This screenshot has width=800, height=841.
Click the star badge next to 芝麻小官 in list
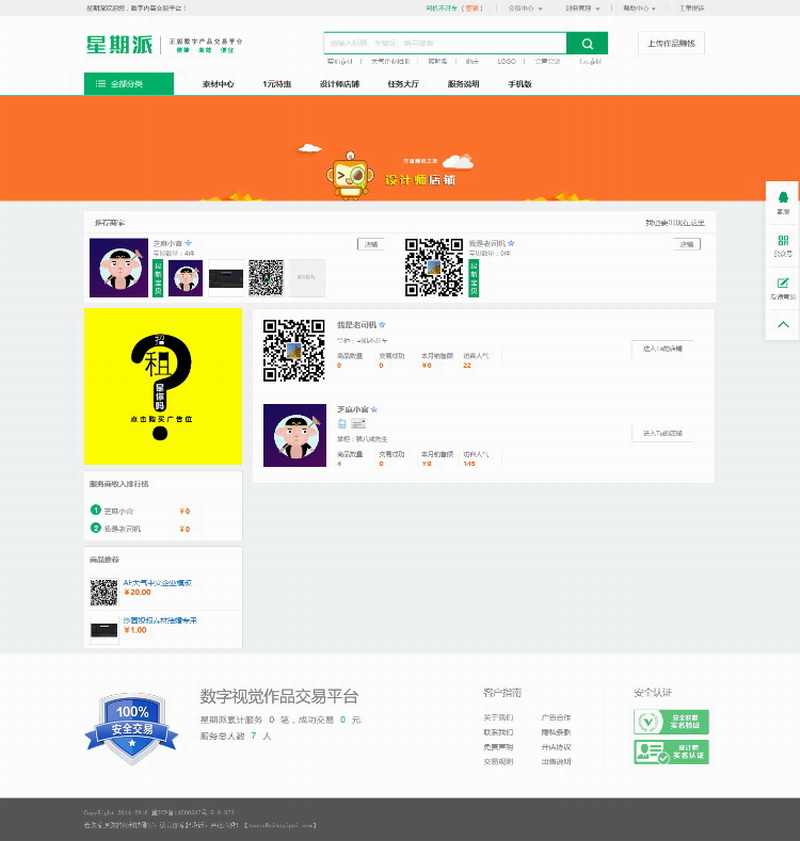(374, 409)
